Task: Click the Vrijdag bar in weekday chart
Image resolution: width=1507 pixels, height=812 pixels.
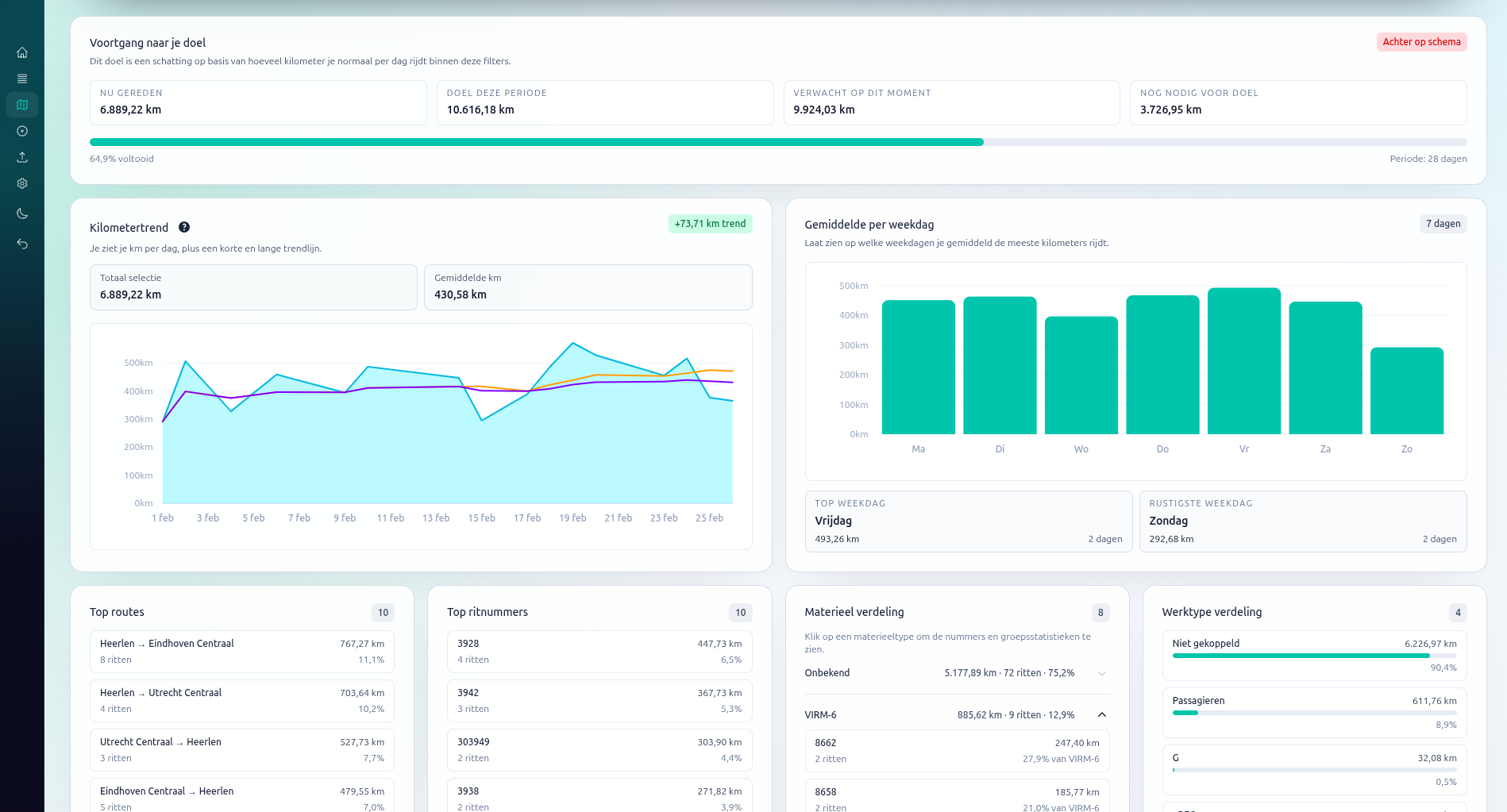Action: 1243,361
